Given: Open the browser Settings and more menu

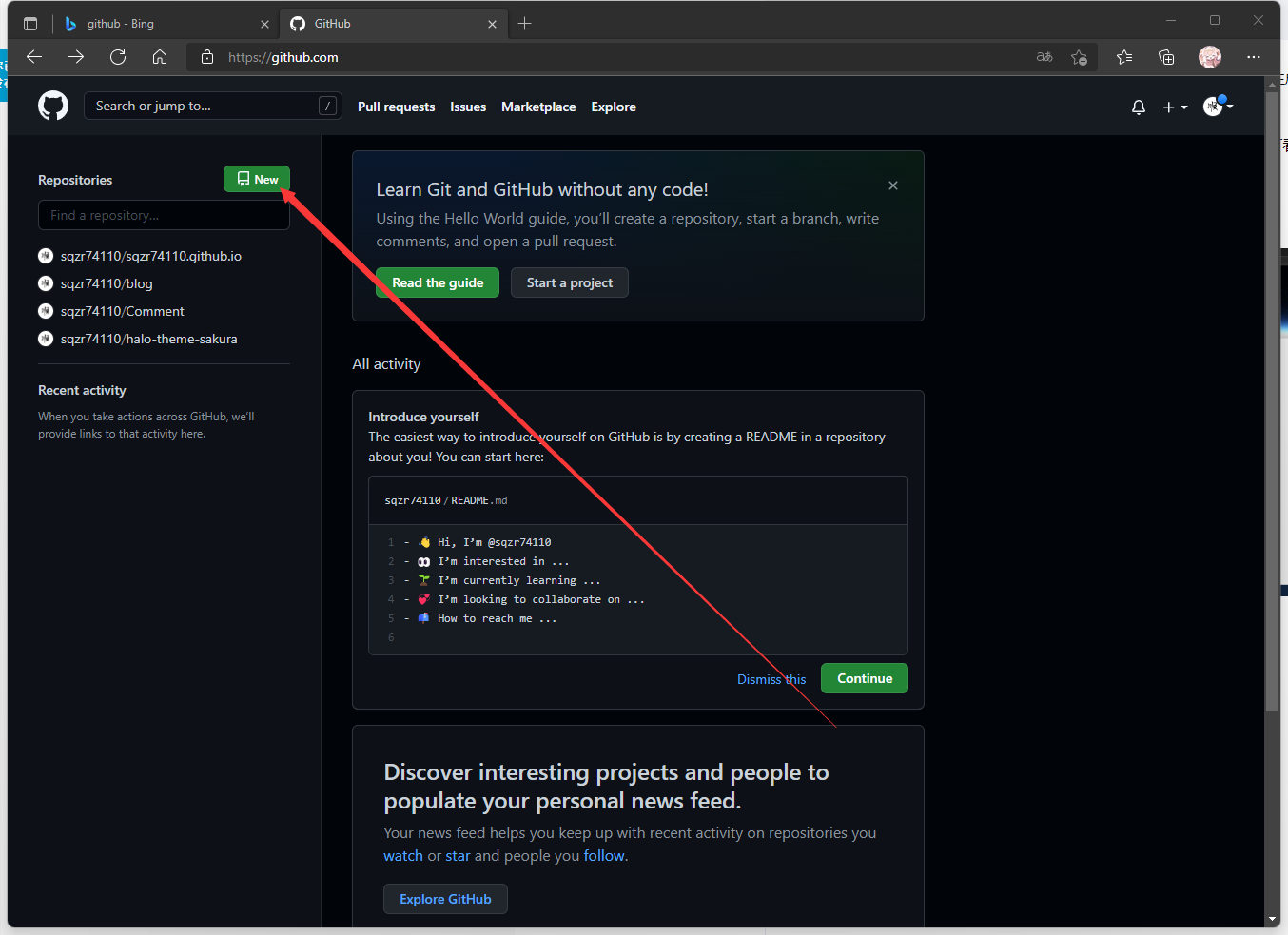Looking at the screenshot, I should [x=1254, y=57].
